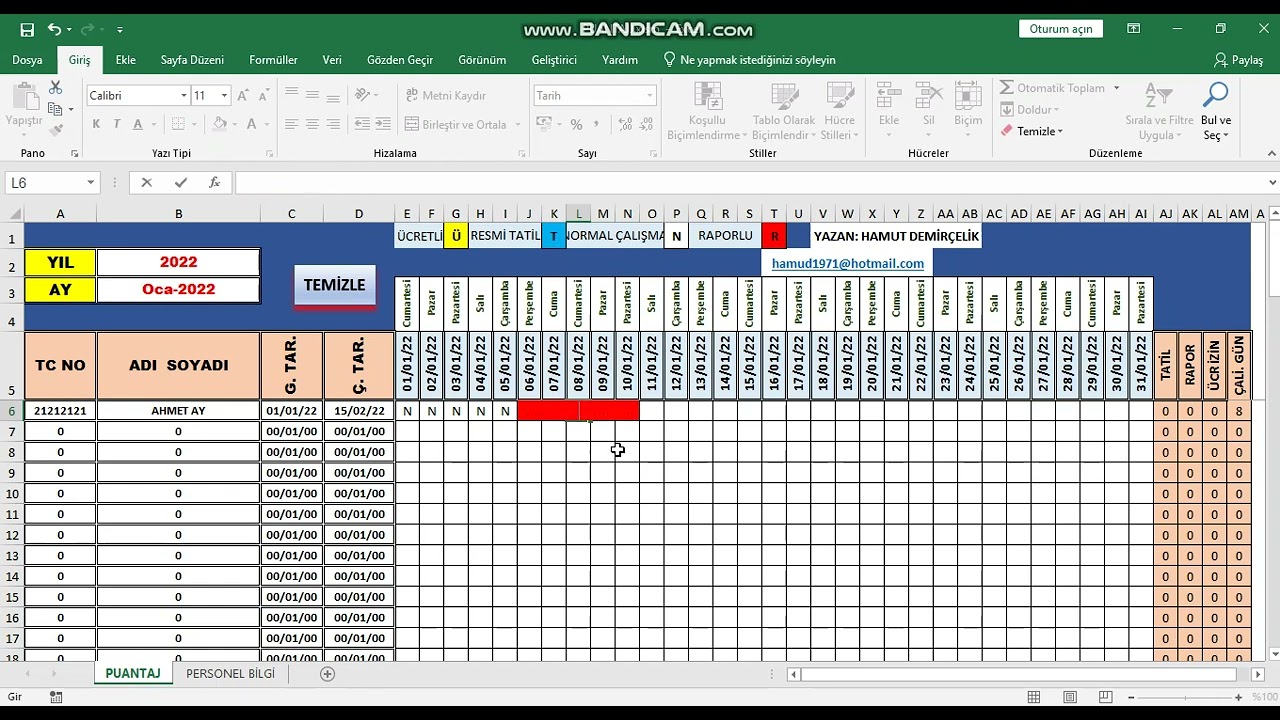
Task: Open the Temizle clear dropdown in ribbon
Action: [1033, 131]
